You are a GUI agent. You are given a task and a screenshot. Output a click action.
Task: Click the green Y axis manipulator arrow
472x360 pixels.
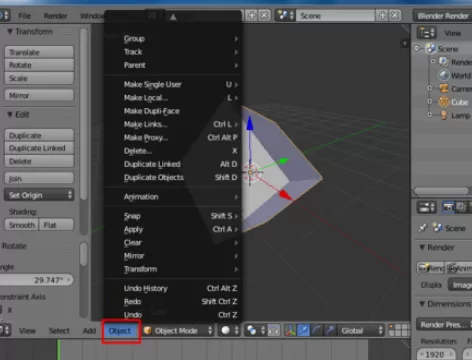pyautogui.click(x=284, y=161)
